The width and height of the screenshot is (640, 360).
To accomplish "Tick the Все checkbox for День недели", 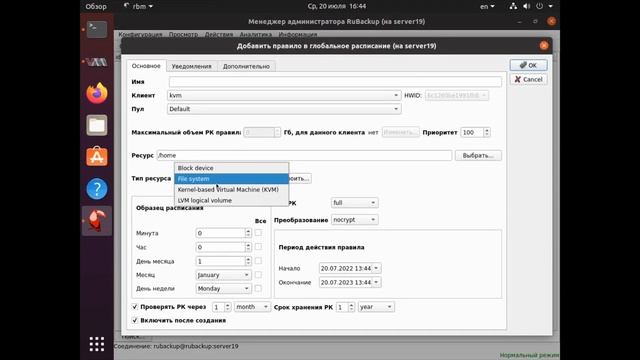I will point(258,289).
